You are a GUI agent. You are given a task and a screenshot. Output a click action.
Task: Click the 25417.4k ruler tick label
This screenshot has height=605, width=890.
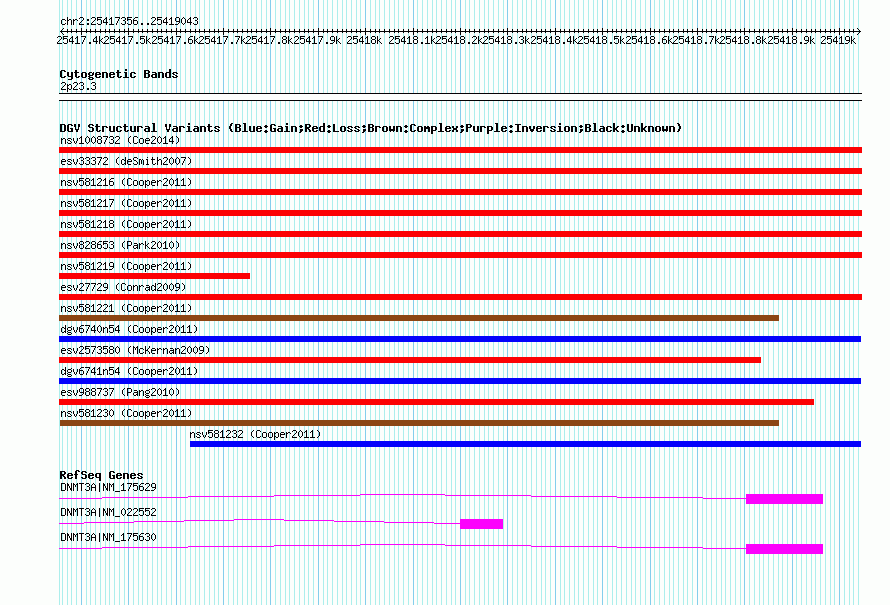pos(80,40)
